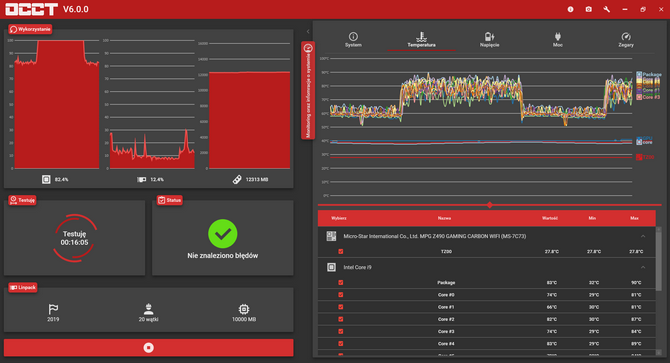Click the T200 legend marker on the graph
The width and height of the screenshot is (670, 363).
pyautogui.click(x=639, y=157)
